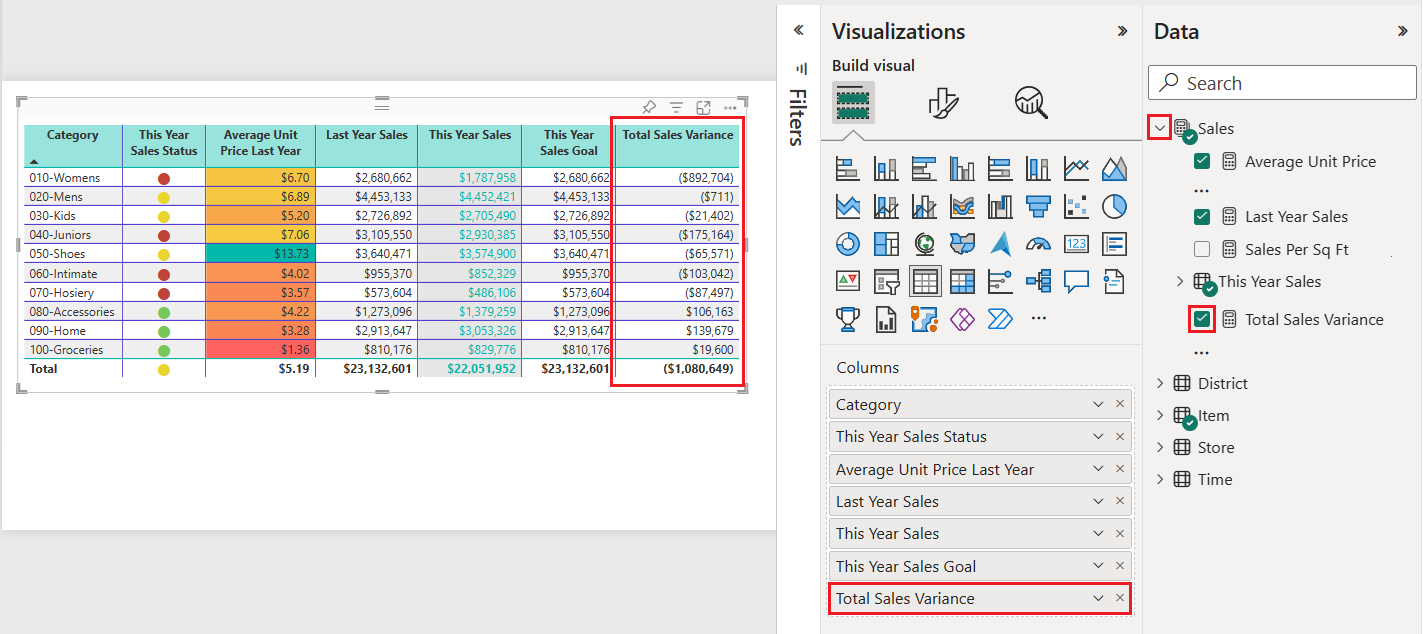
Task: Select the KPI visual icon
Action: click(848, 282)
